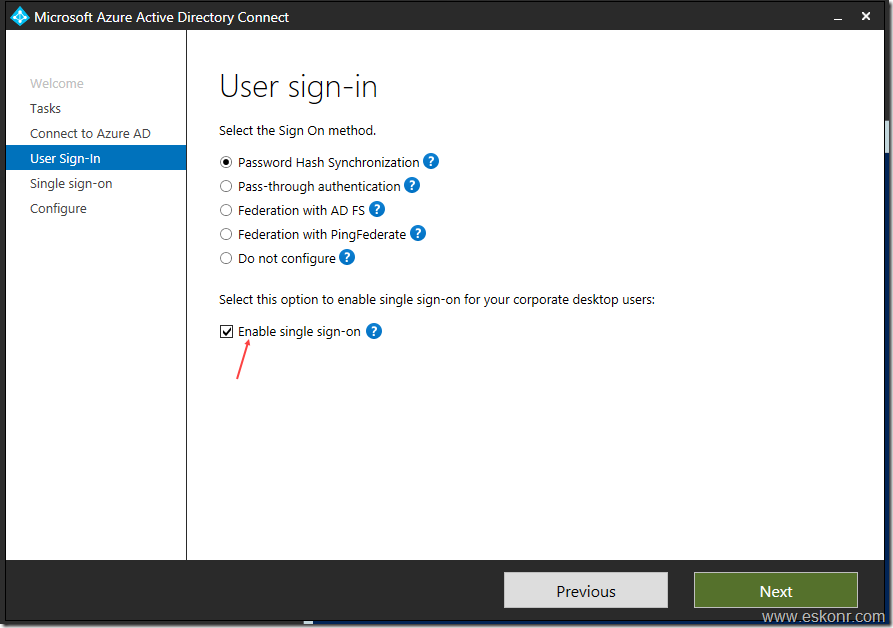Select Pass-through authentication radio button
The image size is (893, 628).
[x=226, y=186]
